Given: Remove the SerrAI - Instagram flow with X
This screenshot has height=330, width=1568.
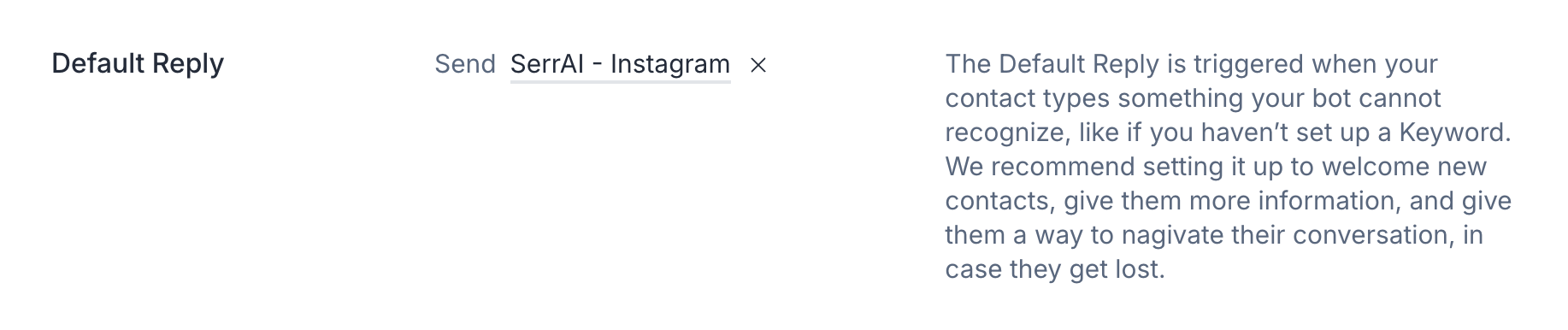Looking at the screenshot, I should point(757,65).
